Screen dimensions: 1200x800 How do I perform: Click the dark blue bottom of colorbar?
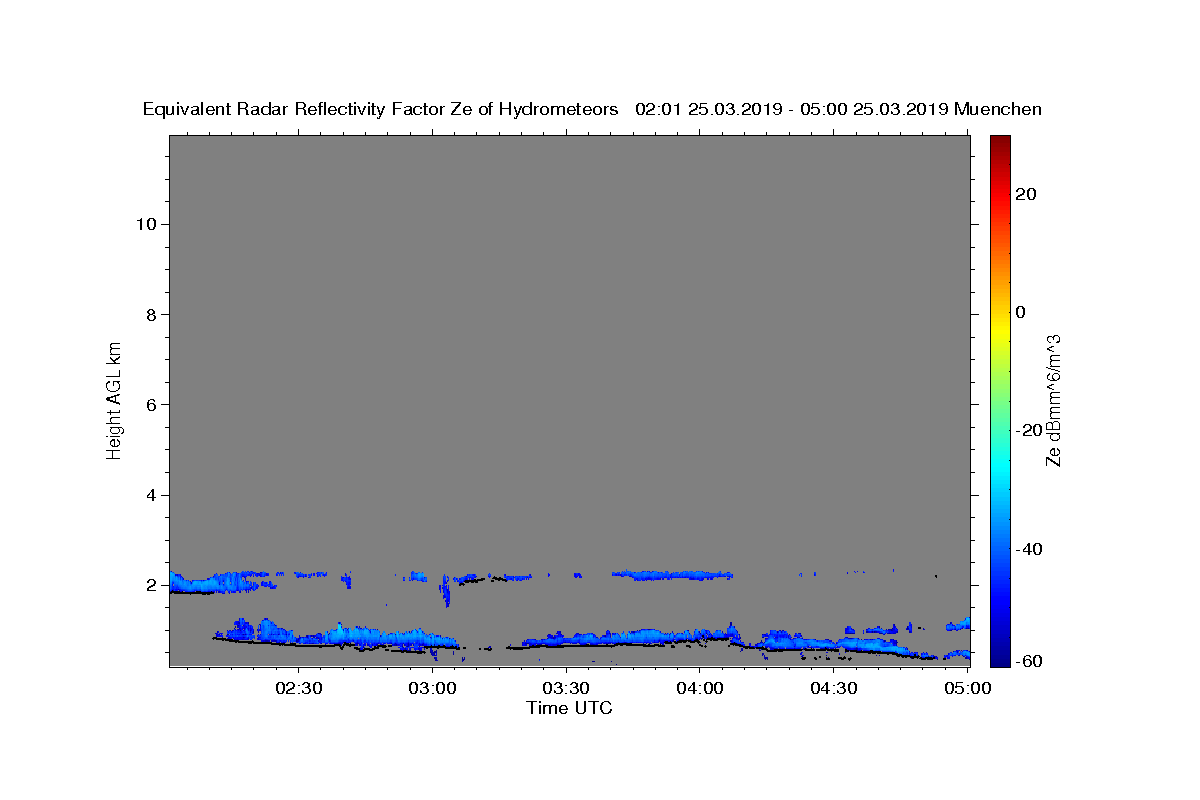(1000, 655)
